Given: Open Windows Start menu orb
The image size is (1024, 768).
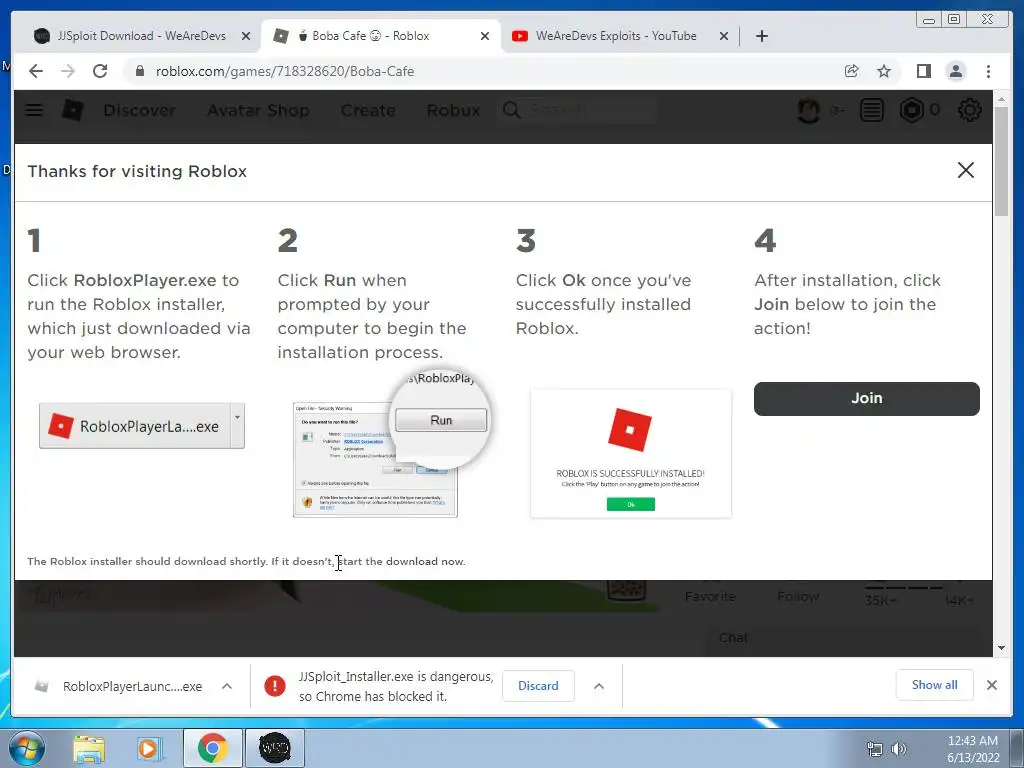Looking at the screenshot, I should (27, 748).
